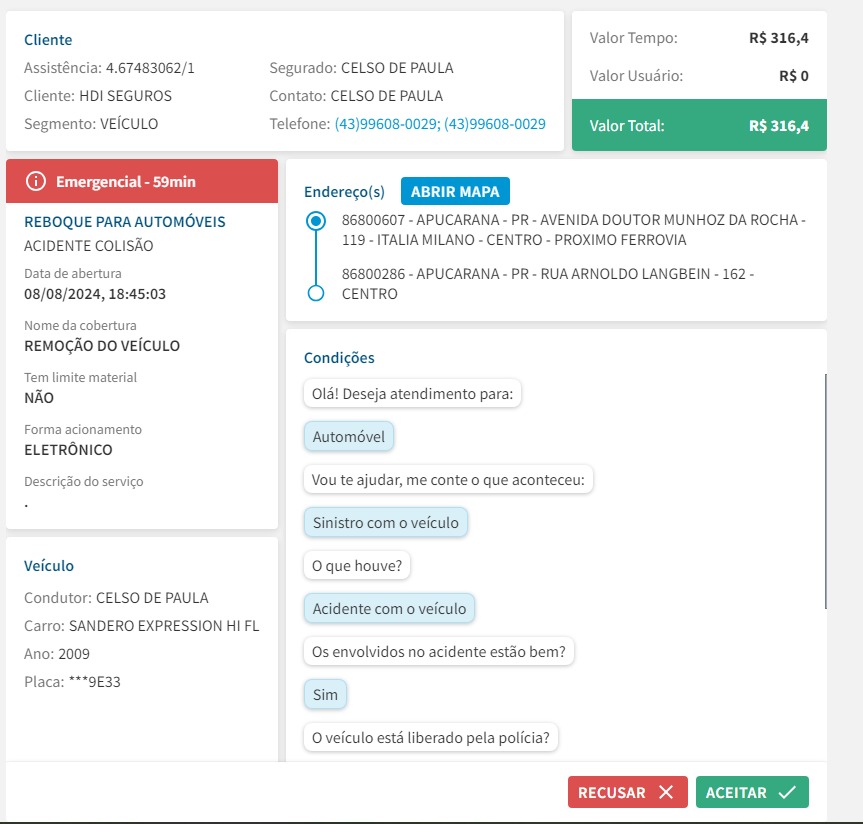Screen dimensions: 863x824
Task: Select the Acidente com o veículo reply
Action: [x=389, y=608]
